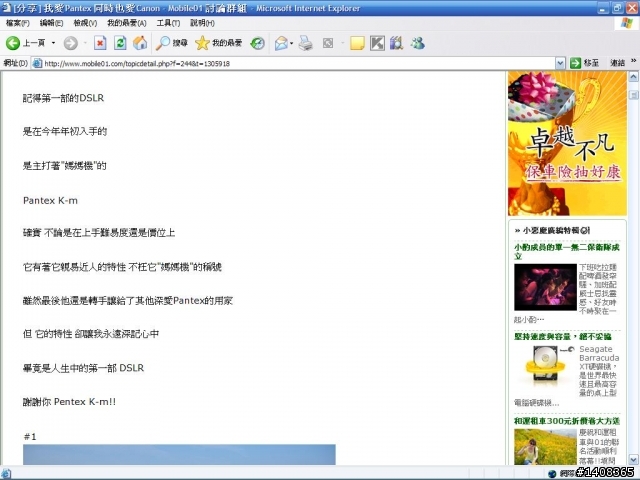Click the Back arrow button
This screenshot has height=480, width=640.
[x=13, y=43]
